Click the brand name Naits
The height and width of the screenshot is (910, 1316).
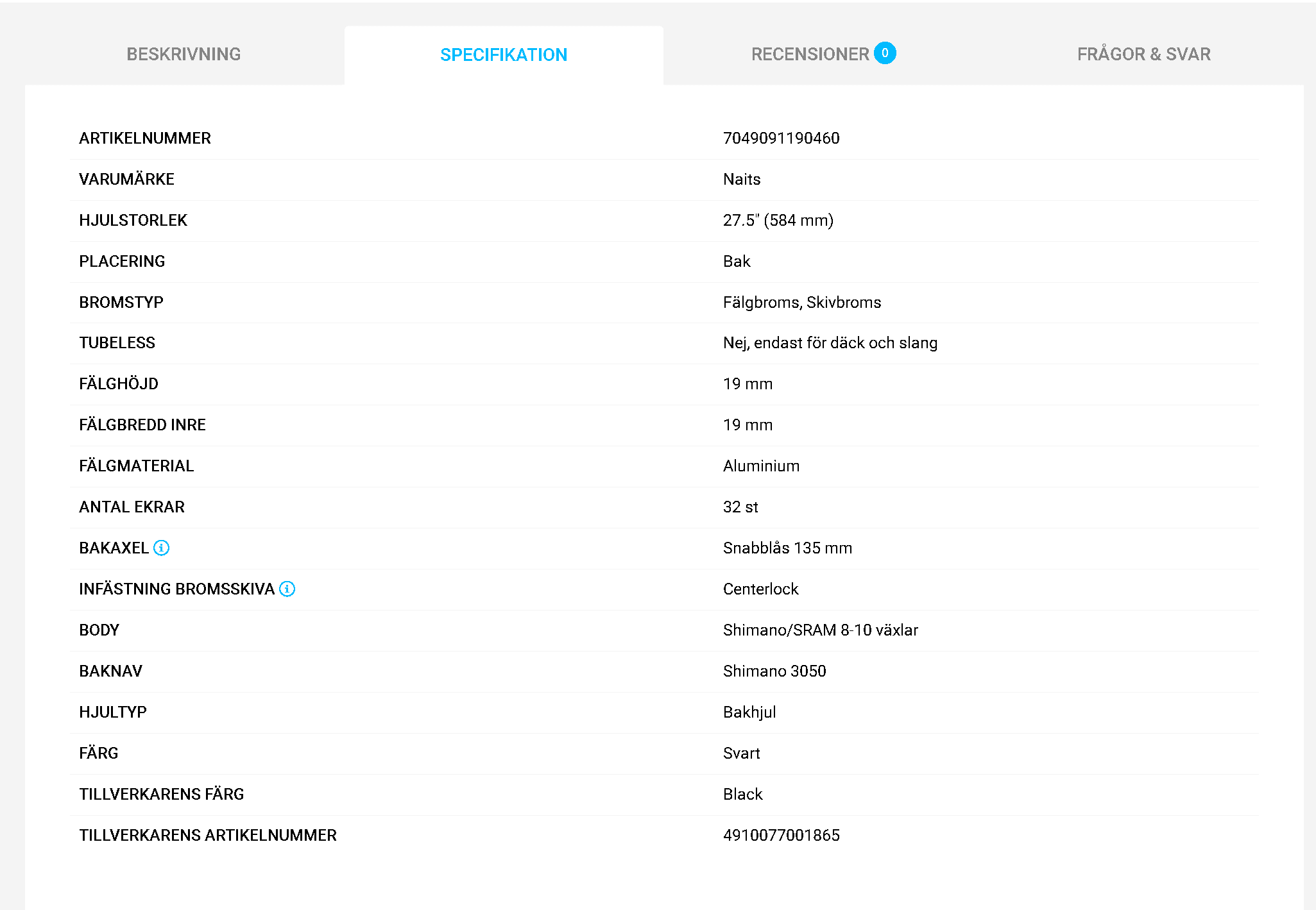(x=742, y=179)
